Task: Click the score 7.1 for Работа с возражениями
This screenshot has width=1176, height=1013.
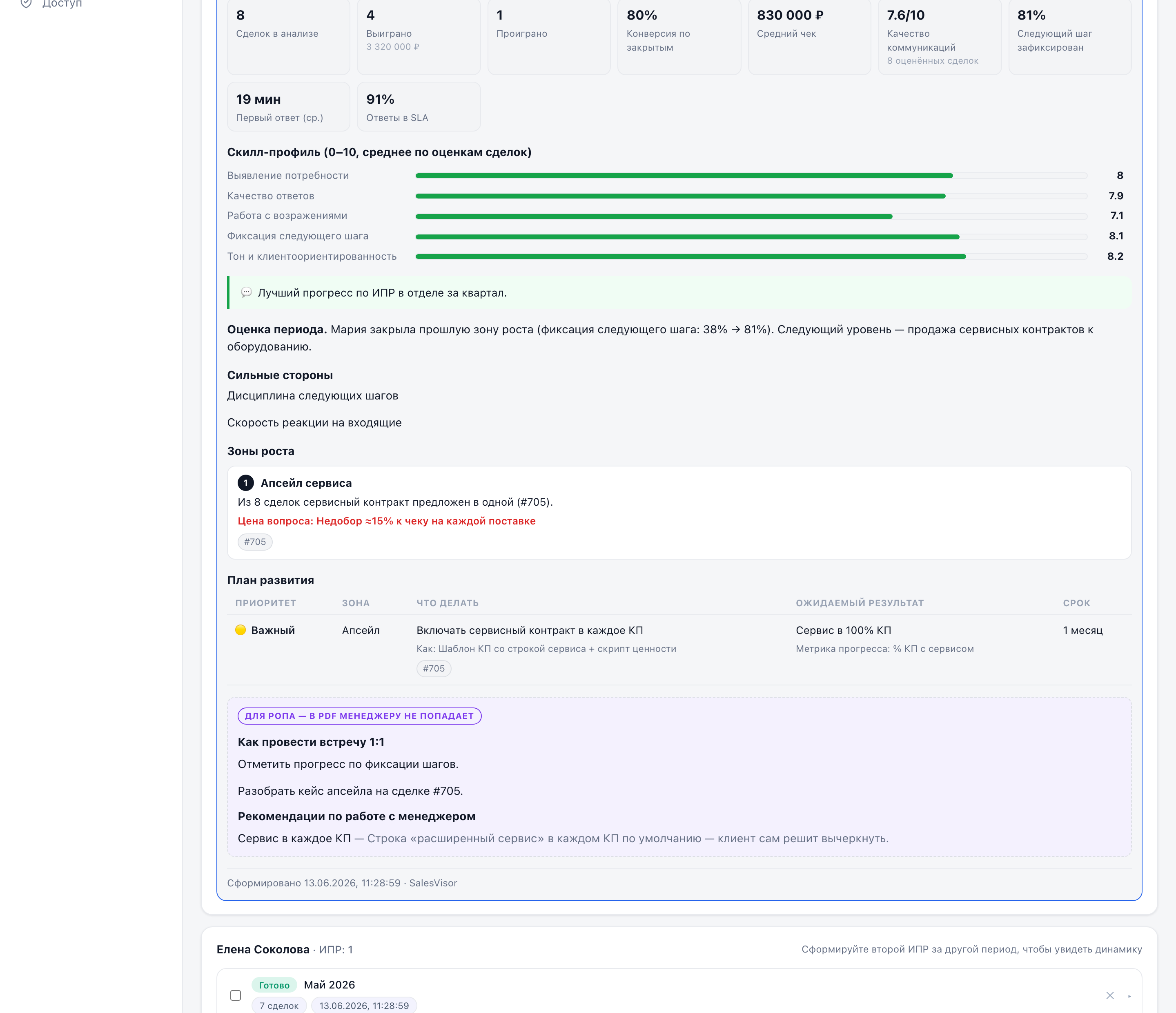Action: click(1117, 216)
